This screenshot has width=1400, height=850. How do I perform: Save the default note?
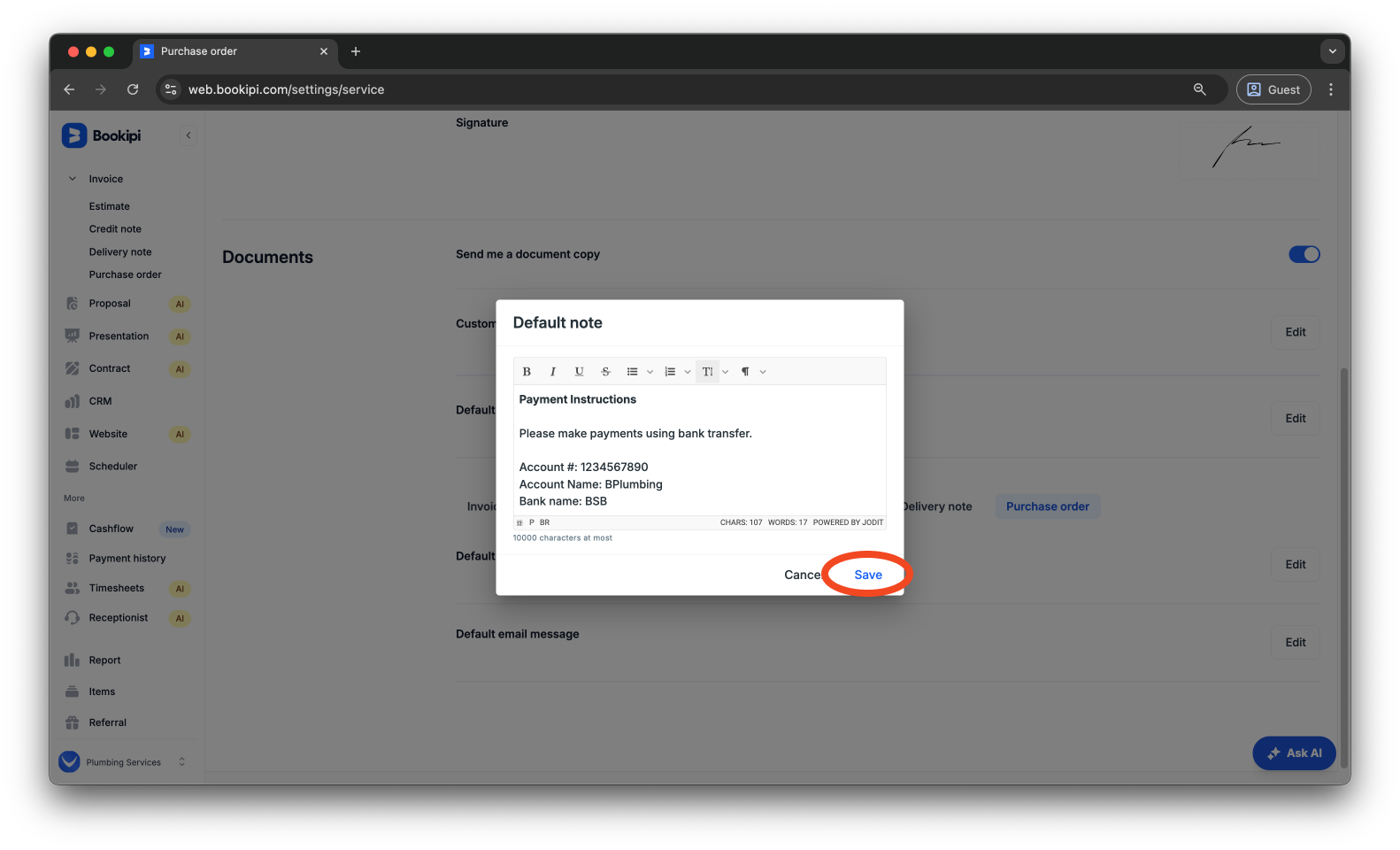pos(868,575)
